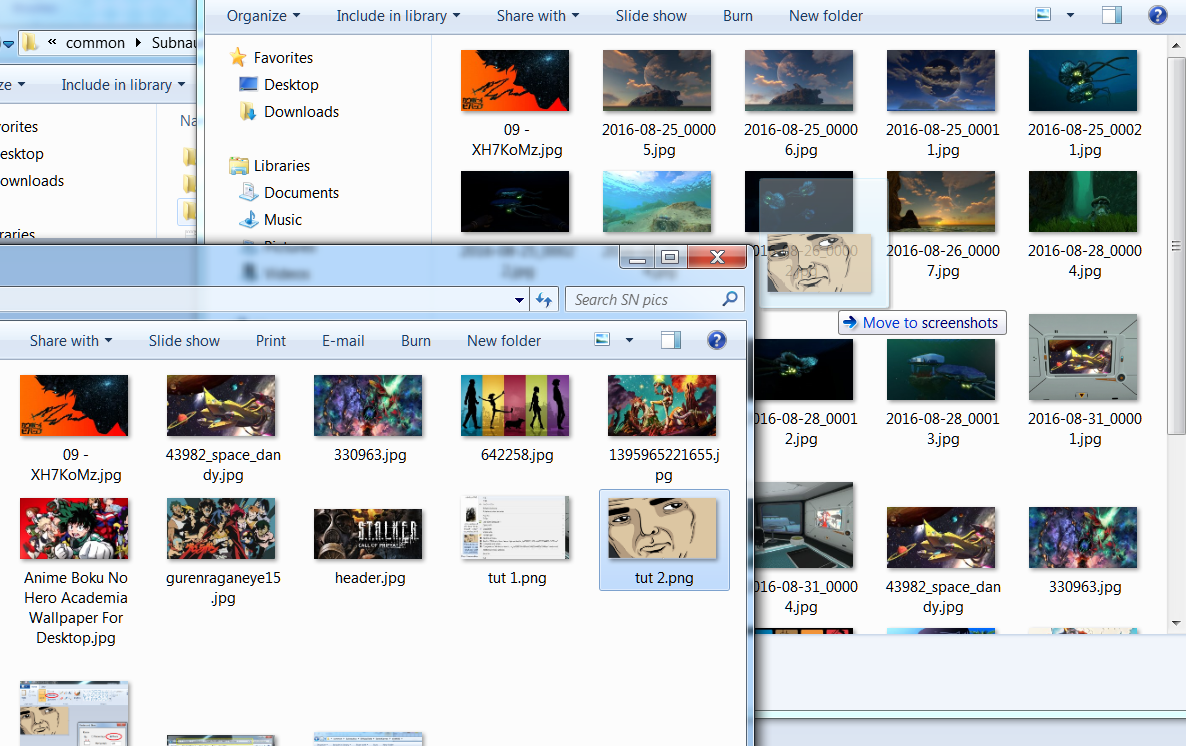Click Print in SN pics toolbar
Viewport: 1186px width, 746px height.
pyautogui.click(x=271, y=341)
